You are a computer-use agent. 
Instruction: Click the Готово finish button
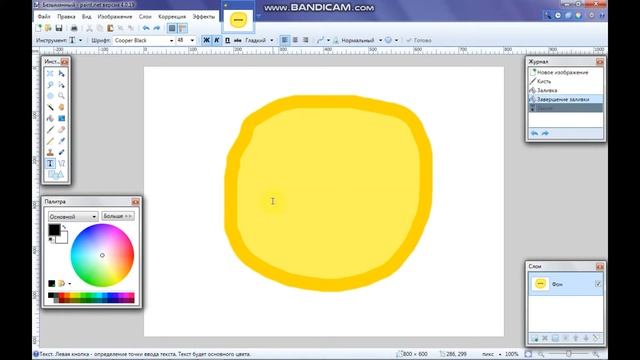coord(419,40)
